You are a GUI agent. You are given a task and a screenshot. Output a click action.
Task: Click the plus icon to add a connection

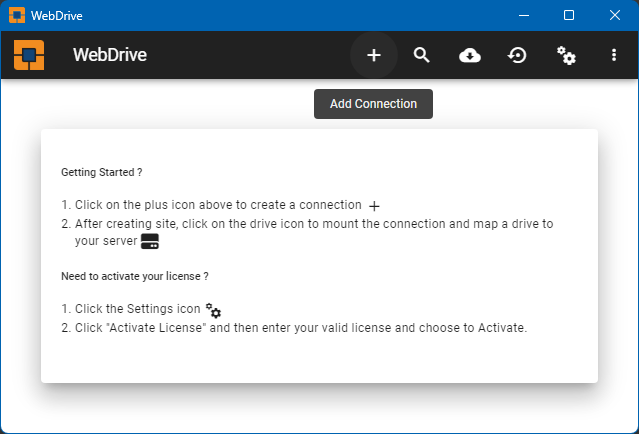[373, 55]
